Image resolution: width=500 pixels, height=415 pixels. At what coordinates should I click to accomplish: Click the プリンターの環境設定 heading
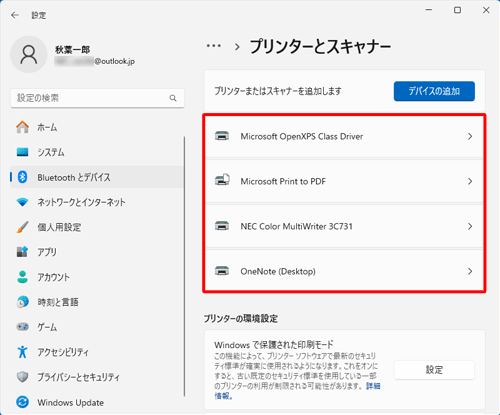coord(241,319)
